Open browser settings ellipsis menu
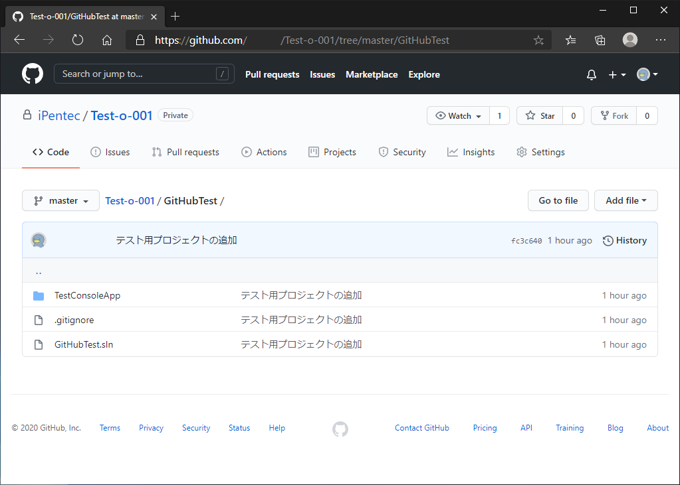Image resolution: width=680 pixels, height=485 pixels. (x=660, y=40)
